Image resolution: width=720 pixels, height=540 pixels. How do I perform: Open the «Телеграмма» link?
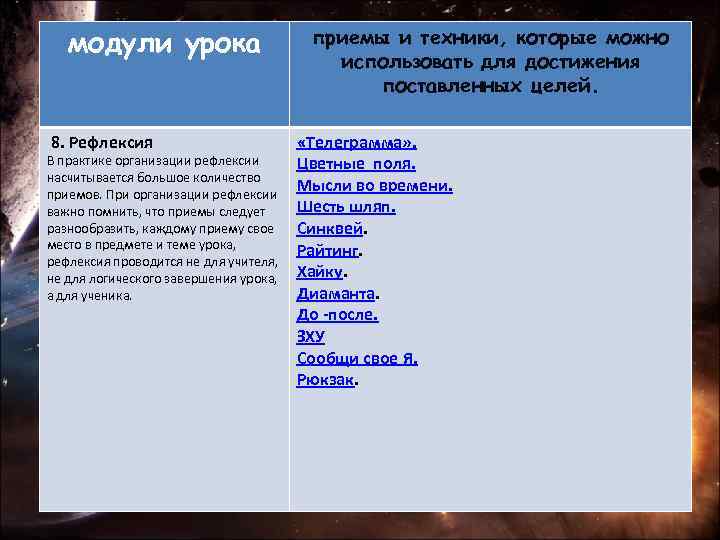coord(356,143)
